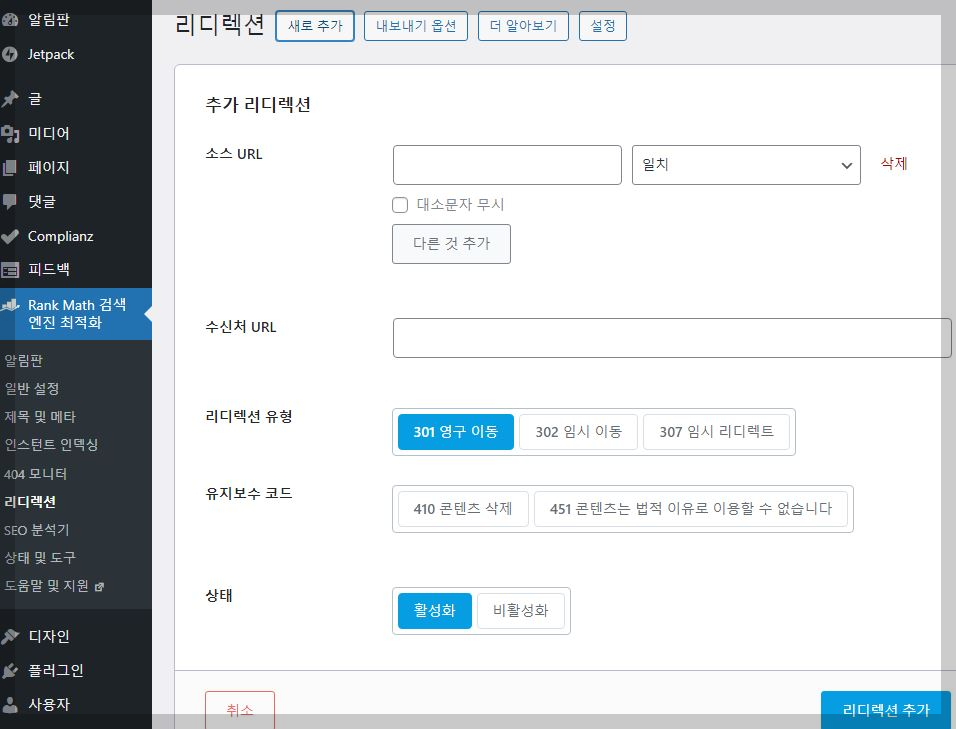The height and width of the screenshot is (729, 956).
Task: Choose 410 콘텐츠 삭제 maintenance code
Action: 463,509
